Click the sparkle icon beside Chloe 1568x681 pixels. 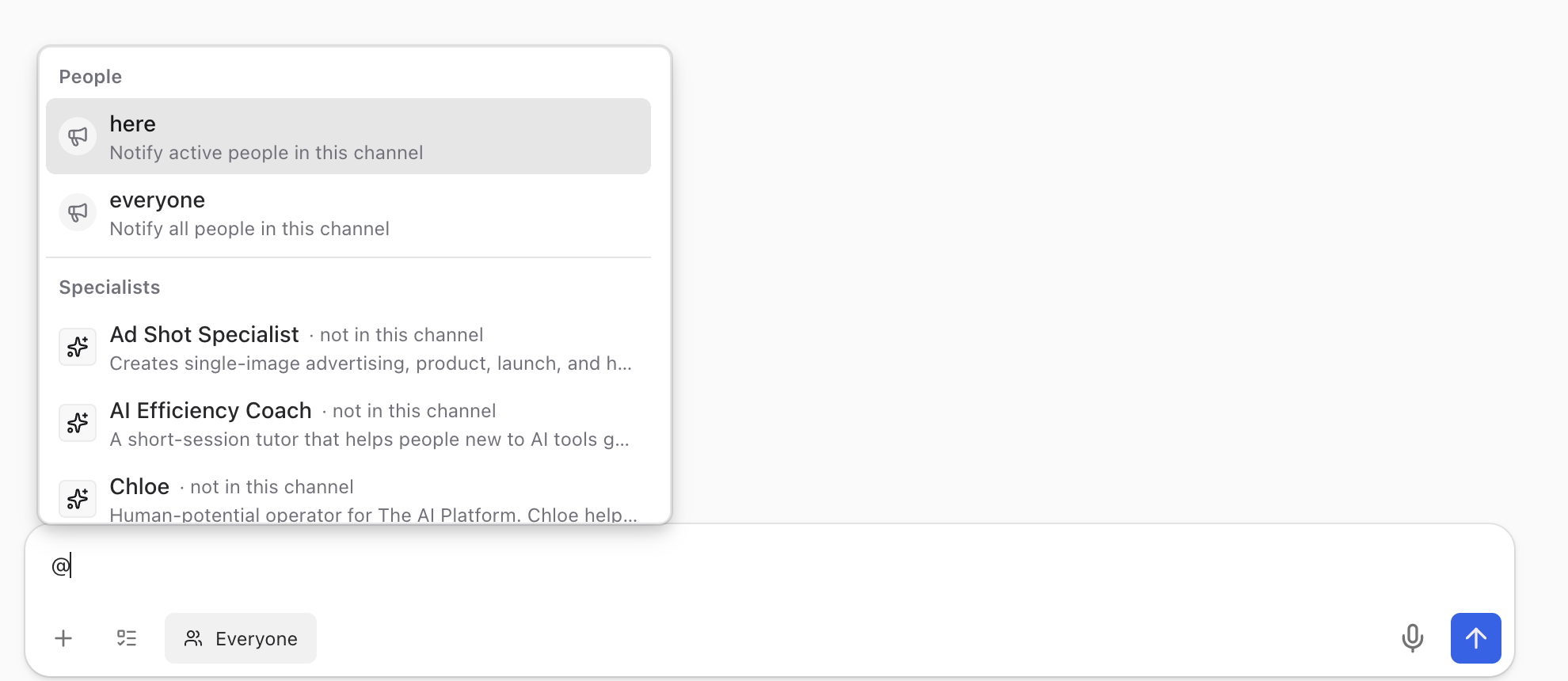78,499
